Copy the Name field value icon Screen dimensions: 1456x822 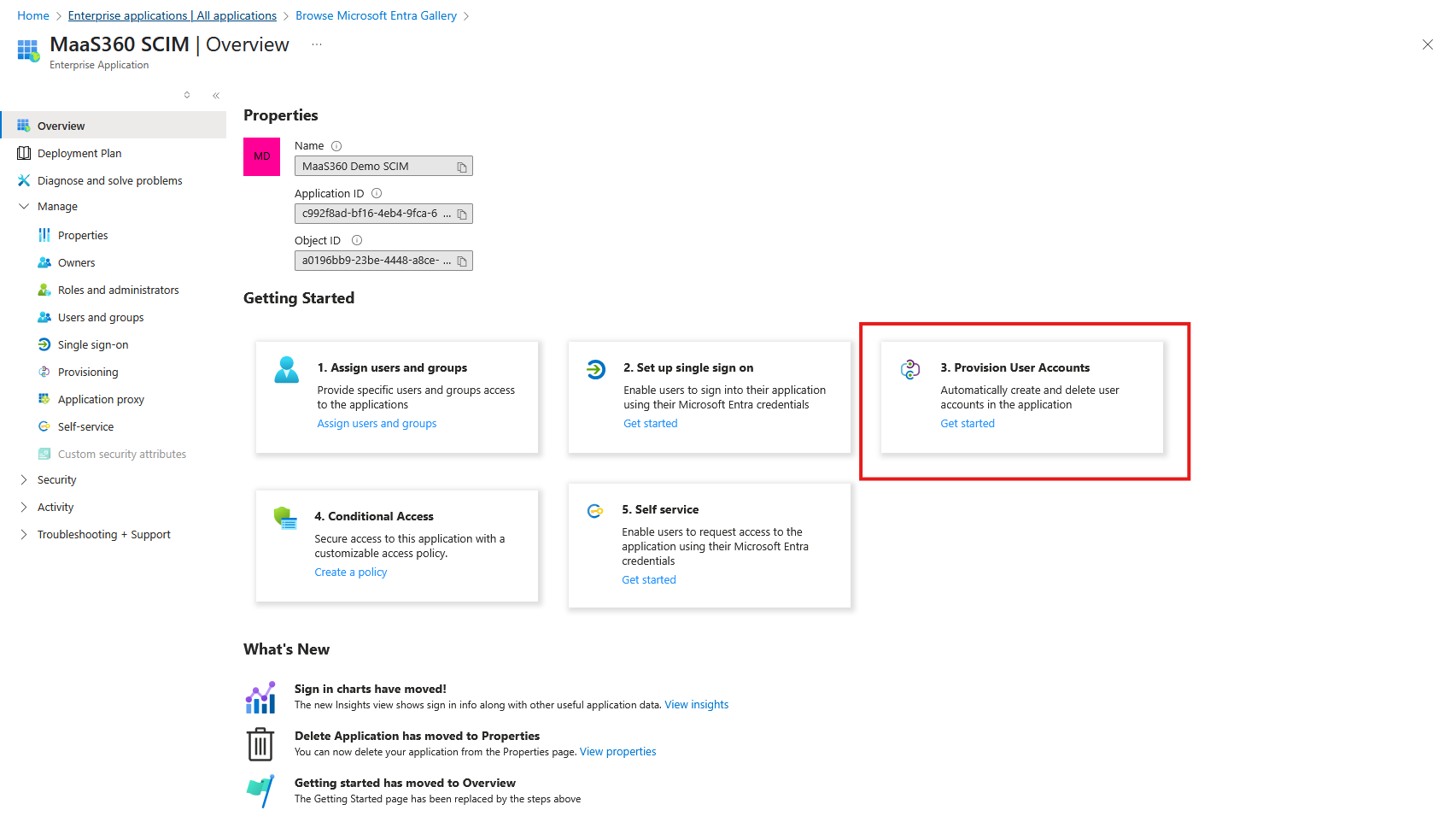coord(461,167)
